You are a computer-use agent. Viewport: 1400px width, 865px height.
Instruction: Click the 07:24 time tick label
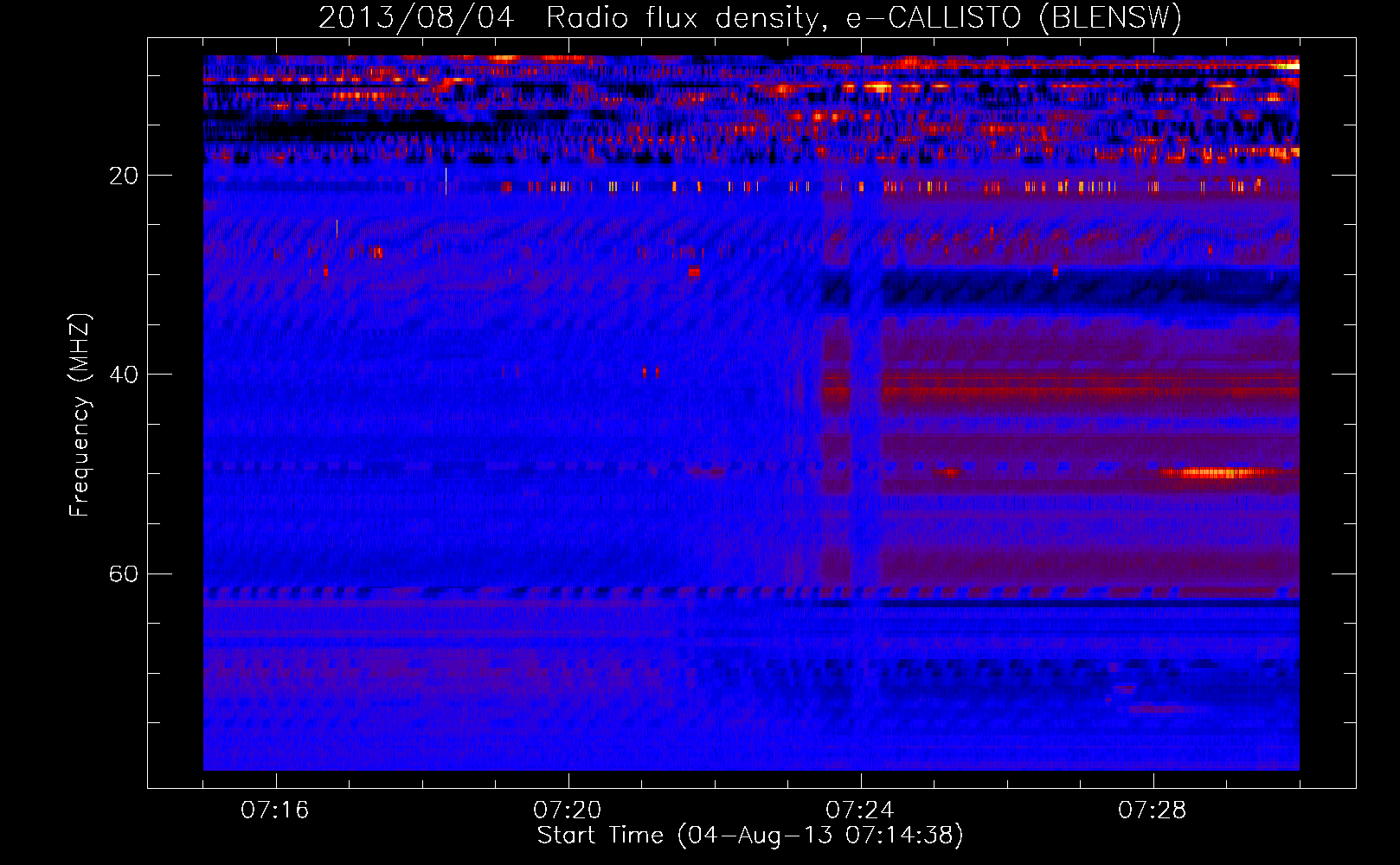tap(860, 811)
